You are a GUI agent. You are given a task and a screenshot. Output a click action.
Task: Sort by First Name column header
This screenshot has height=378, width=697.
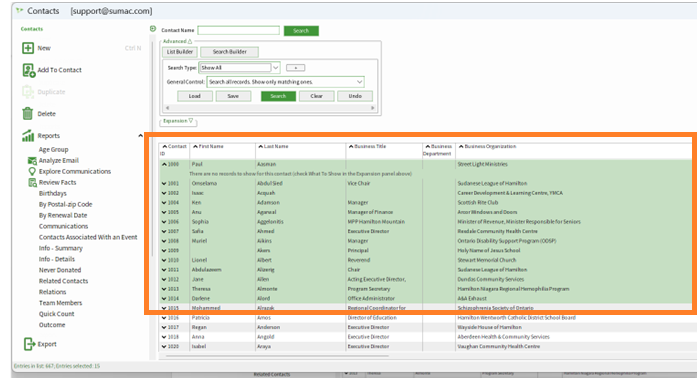point(222,150)
